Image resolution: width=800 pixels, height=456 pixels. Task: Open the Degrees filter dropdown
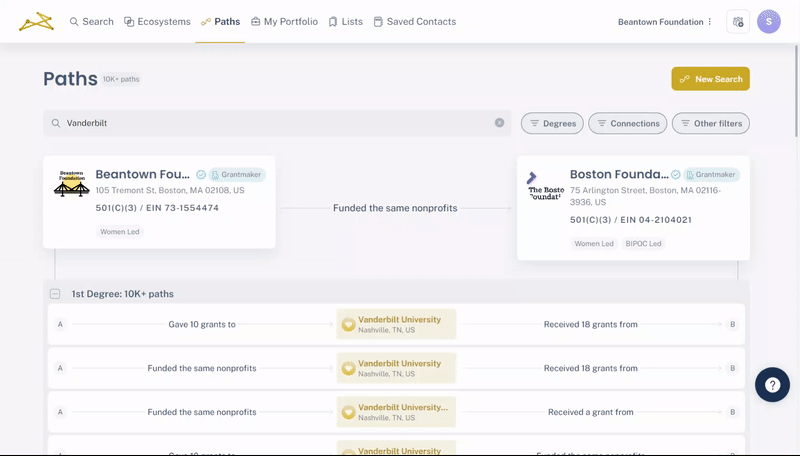click(x=551, y=123)
